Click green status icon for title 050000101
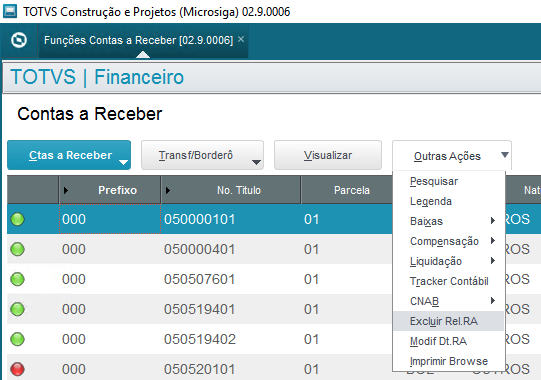Image resolution: width=541 pixels, height=380 pixels. (18, 219)
